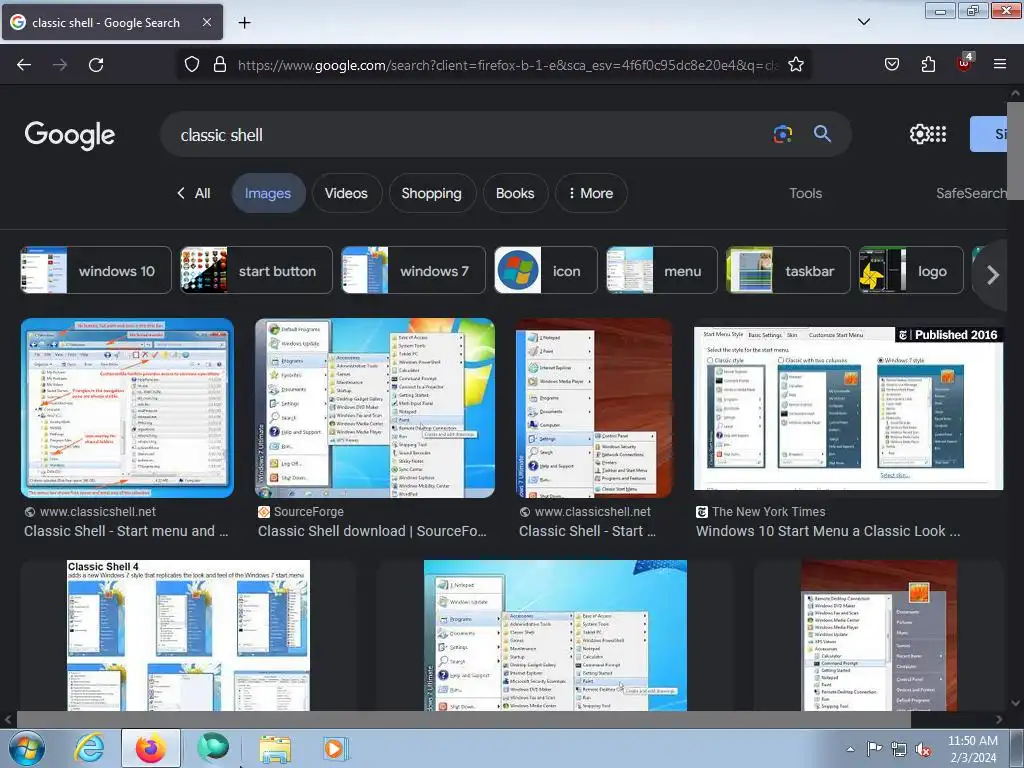Select the Images tab
Viewport: 1024px width, 768px height.
point(268,193)
